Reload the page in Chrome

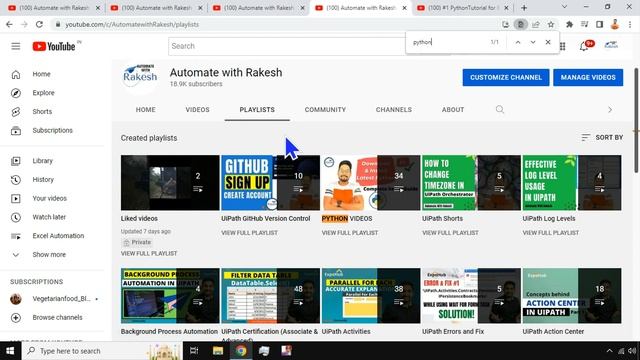[x=39, y=24]
